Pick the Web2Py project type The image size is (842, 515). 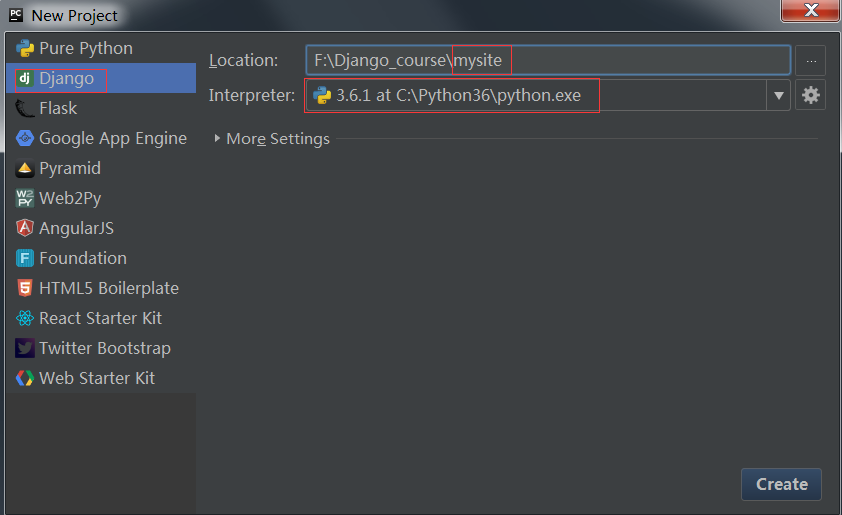pos(101,198)
